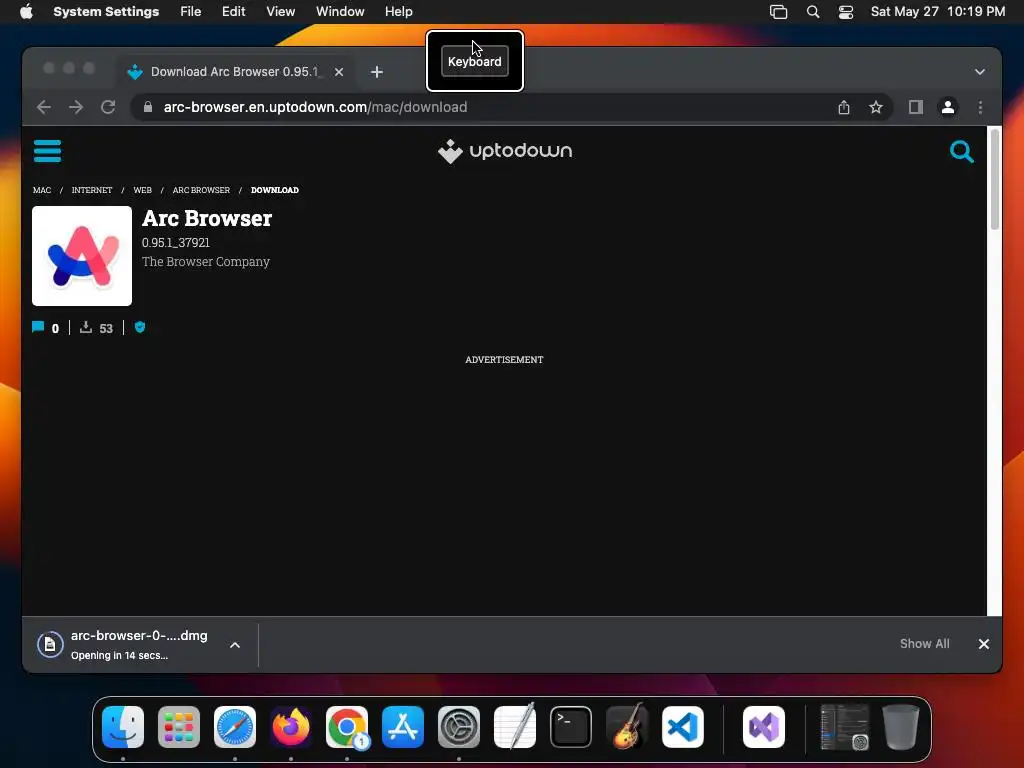
Task: Open Google Chrome from the Dock
Action: coord(347,727)
